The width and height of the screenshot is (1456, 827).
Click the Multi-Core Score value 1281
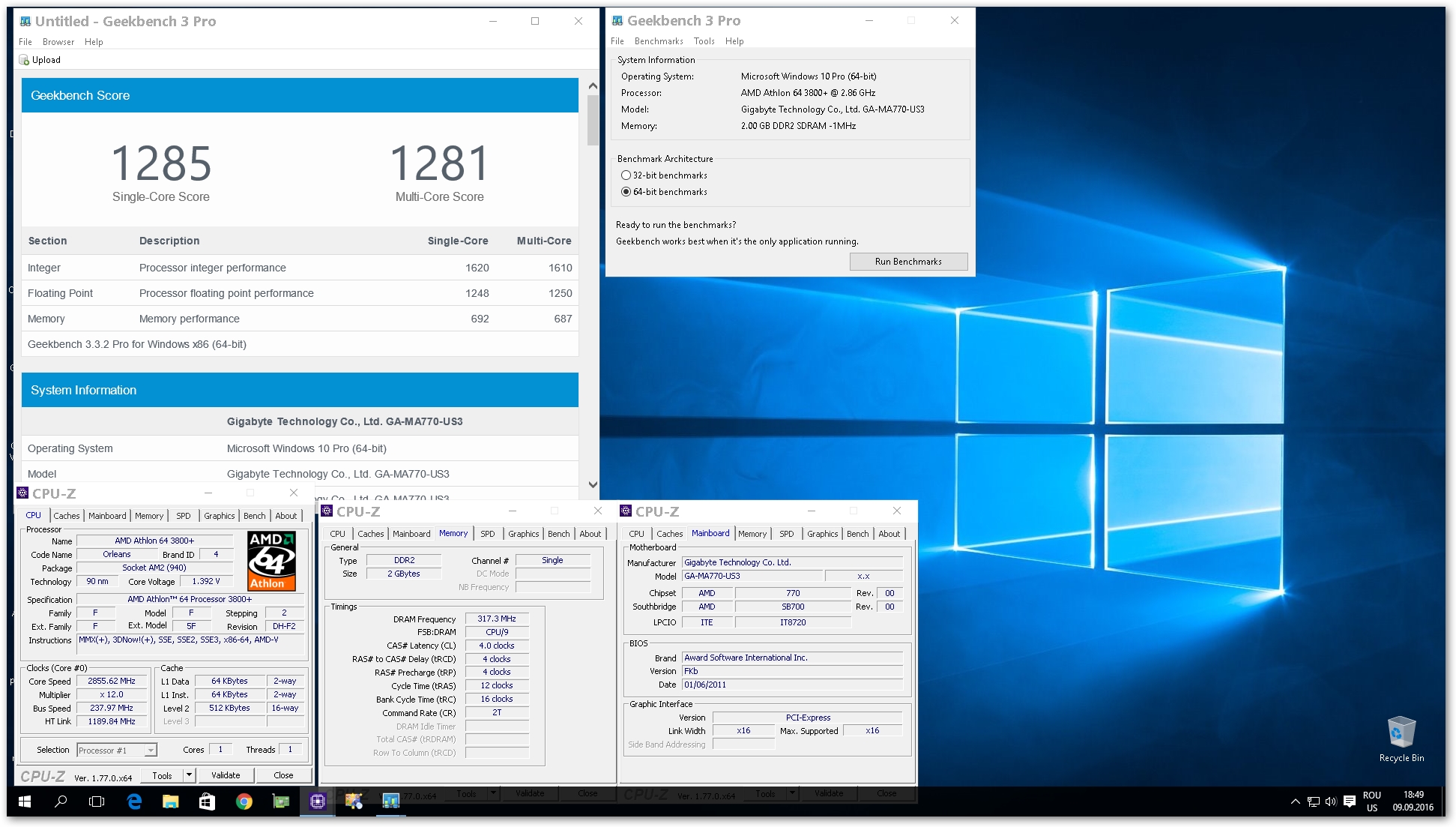(x=440, y=163)
